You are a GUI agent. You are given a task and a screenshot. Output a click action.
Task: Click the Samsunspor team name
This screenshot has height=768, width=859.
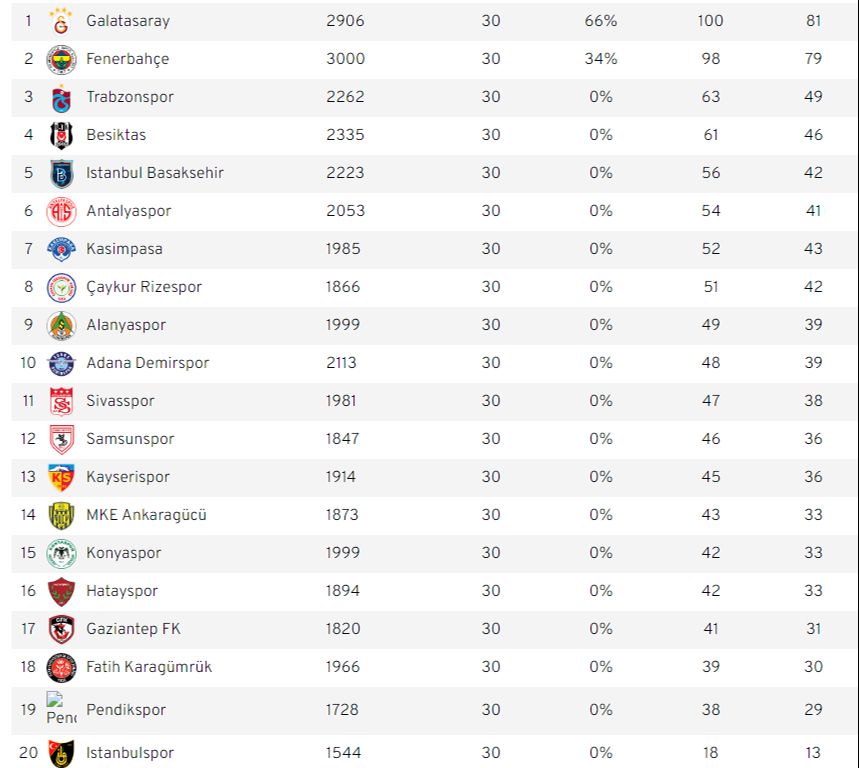[x=130, y=439]
